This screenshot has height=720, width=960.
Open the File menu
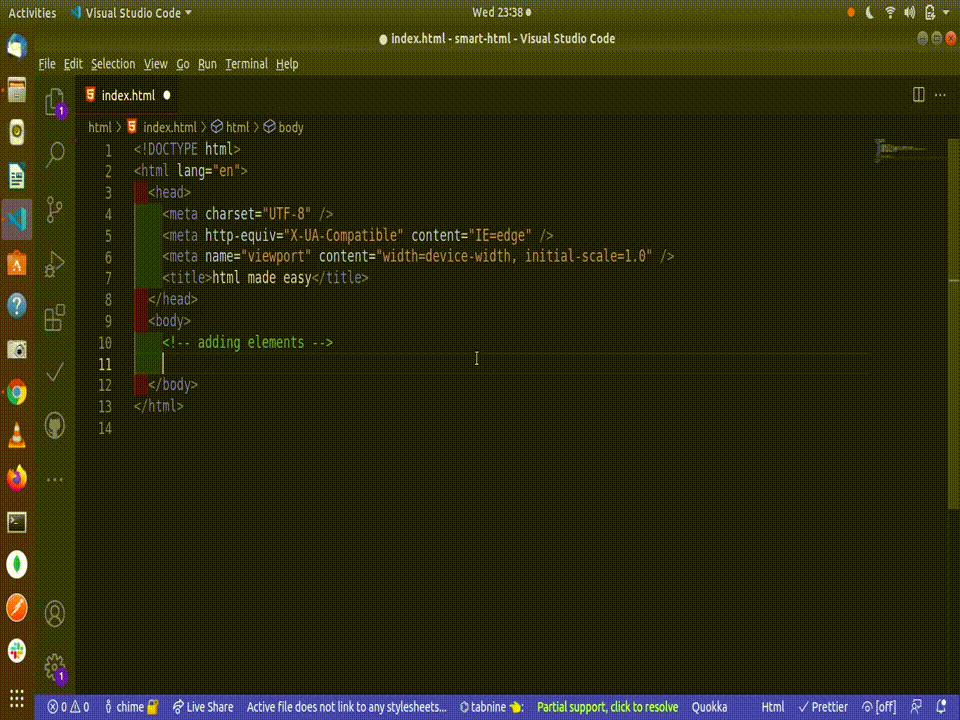point(47,64)
